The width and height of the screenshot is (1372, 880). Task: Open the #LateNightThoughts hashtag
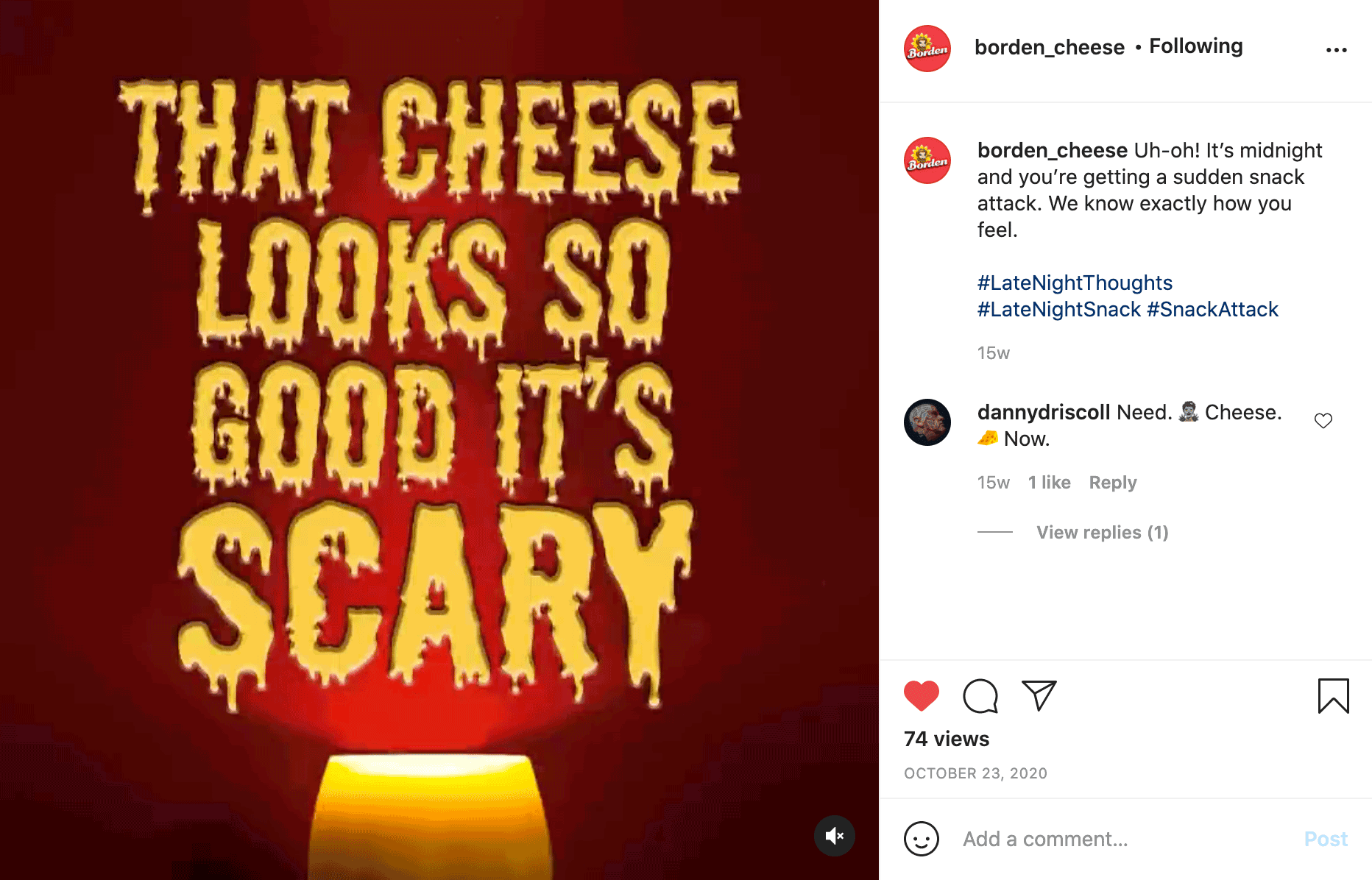1074,283
